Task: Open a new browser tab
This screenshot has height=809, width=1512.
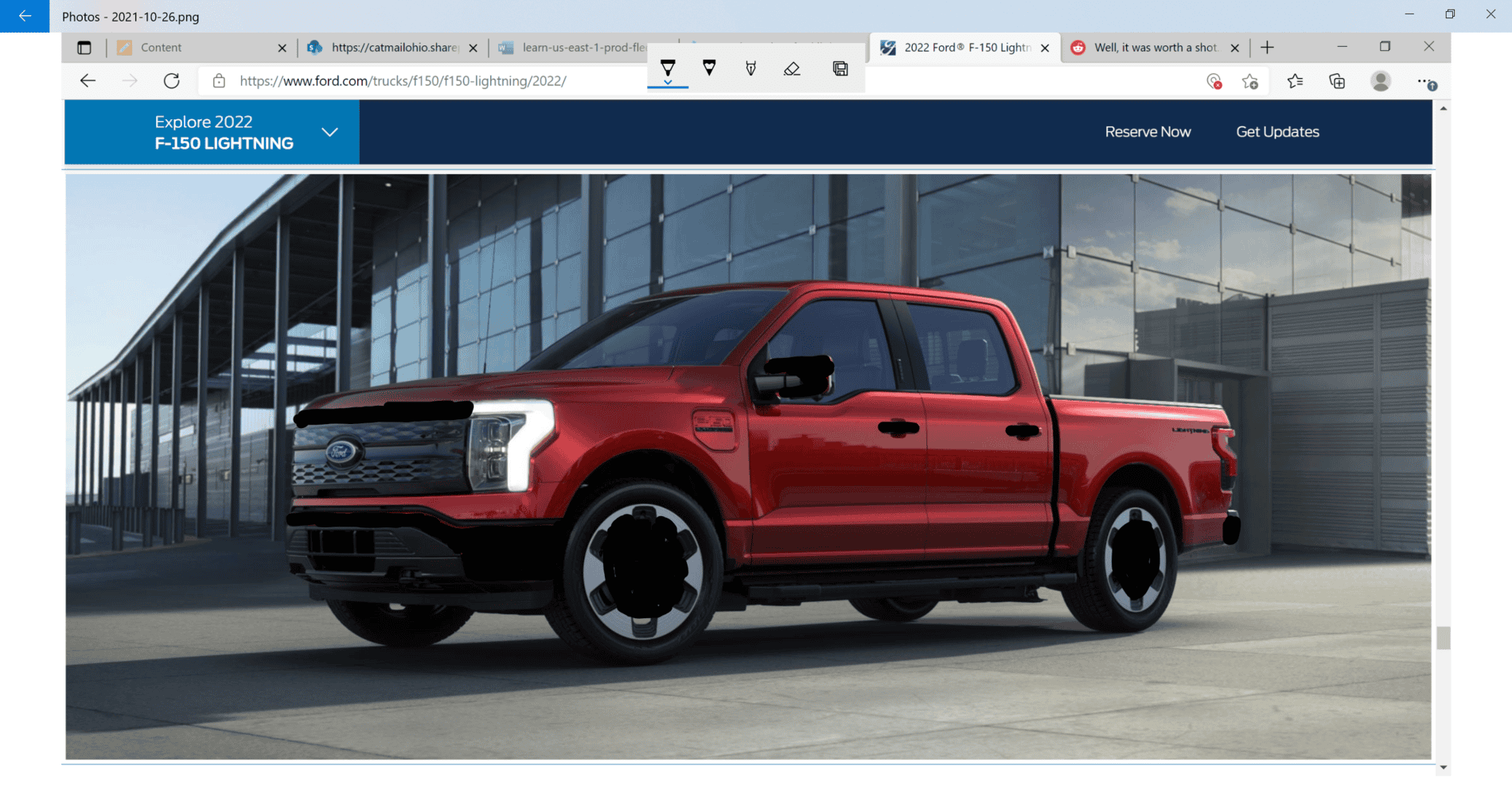Action: pos(1268,48)
